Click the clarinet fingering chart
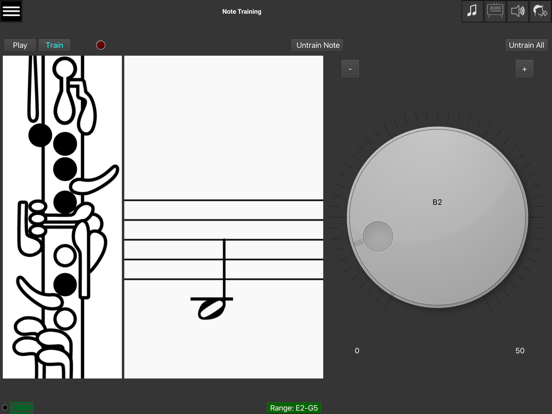 point(63,217)
